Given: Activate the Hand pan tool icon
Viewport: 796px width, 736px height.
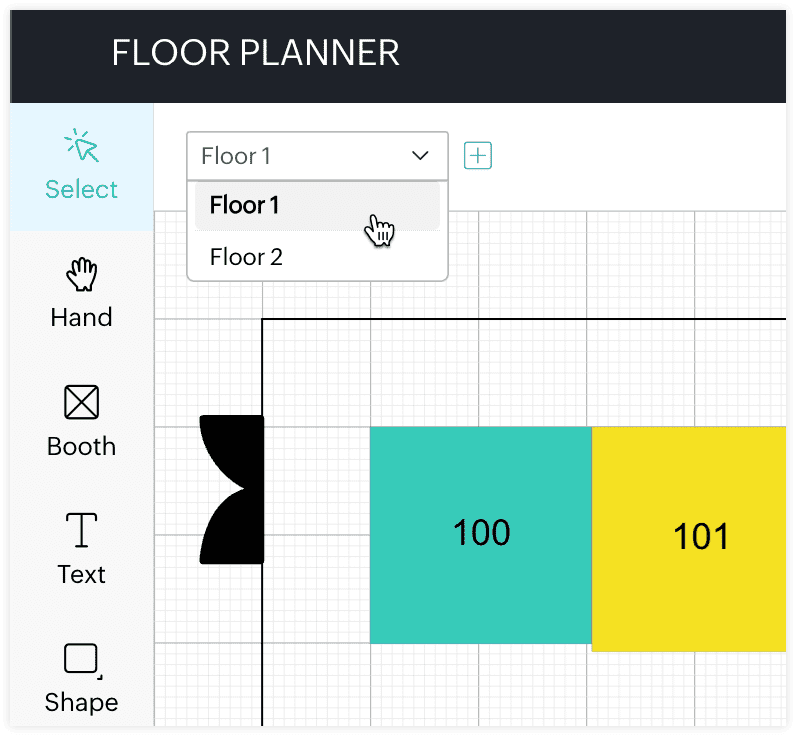Looking at the screenshot, I should pyautogui.click(x=81, y=276).
